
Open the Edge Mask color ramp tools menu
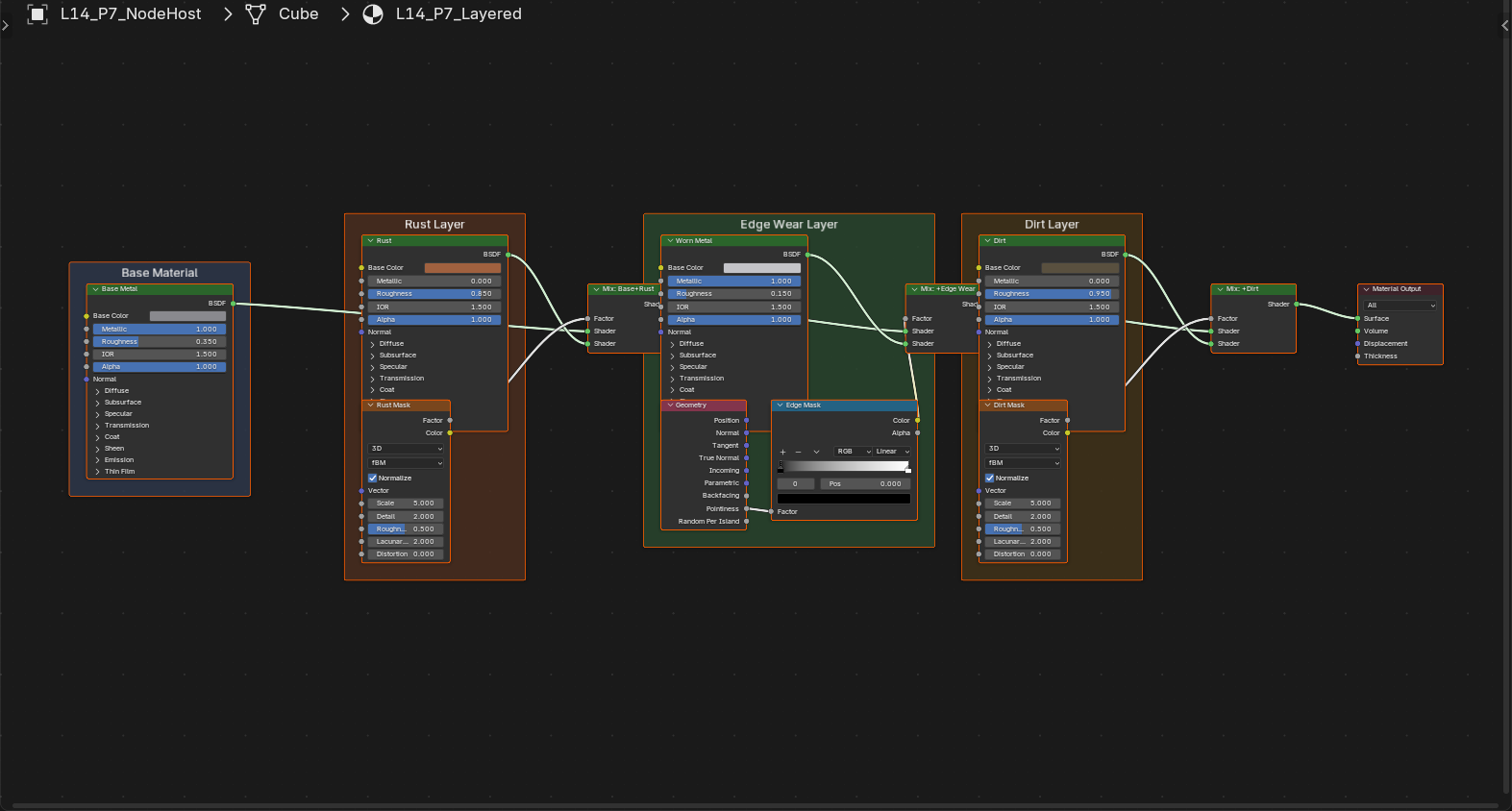click(816, 452)
